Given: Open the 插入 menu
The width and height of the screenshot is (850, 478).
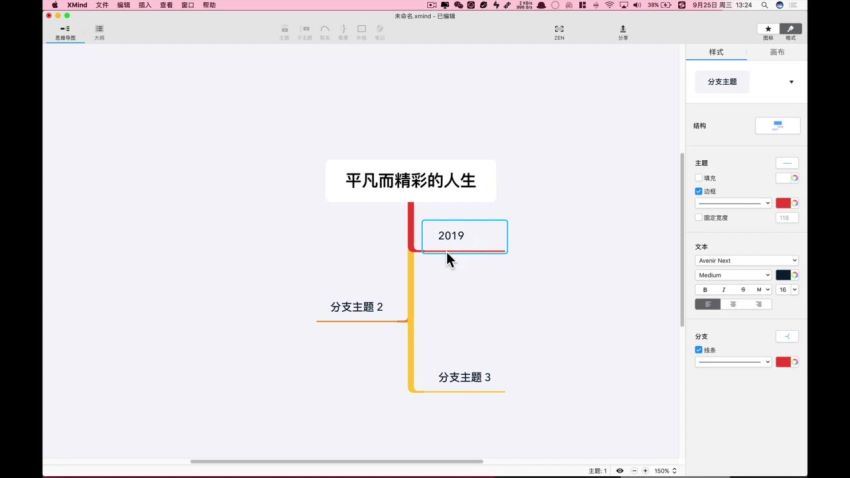Looking at the screenshot, I should (145, 5).
